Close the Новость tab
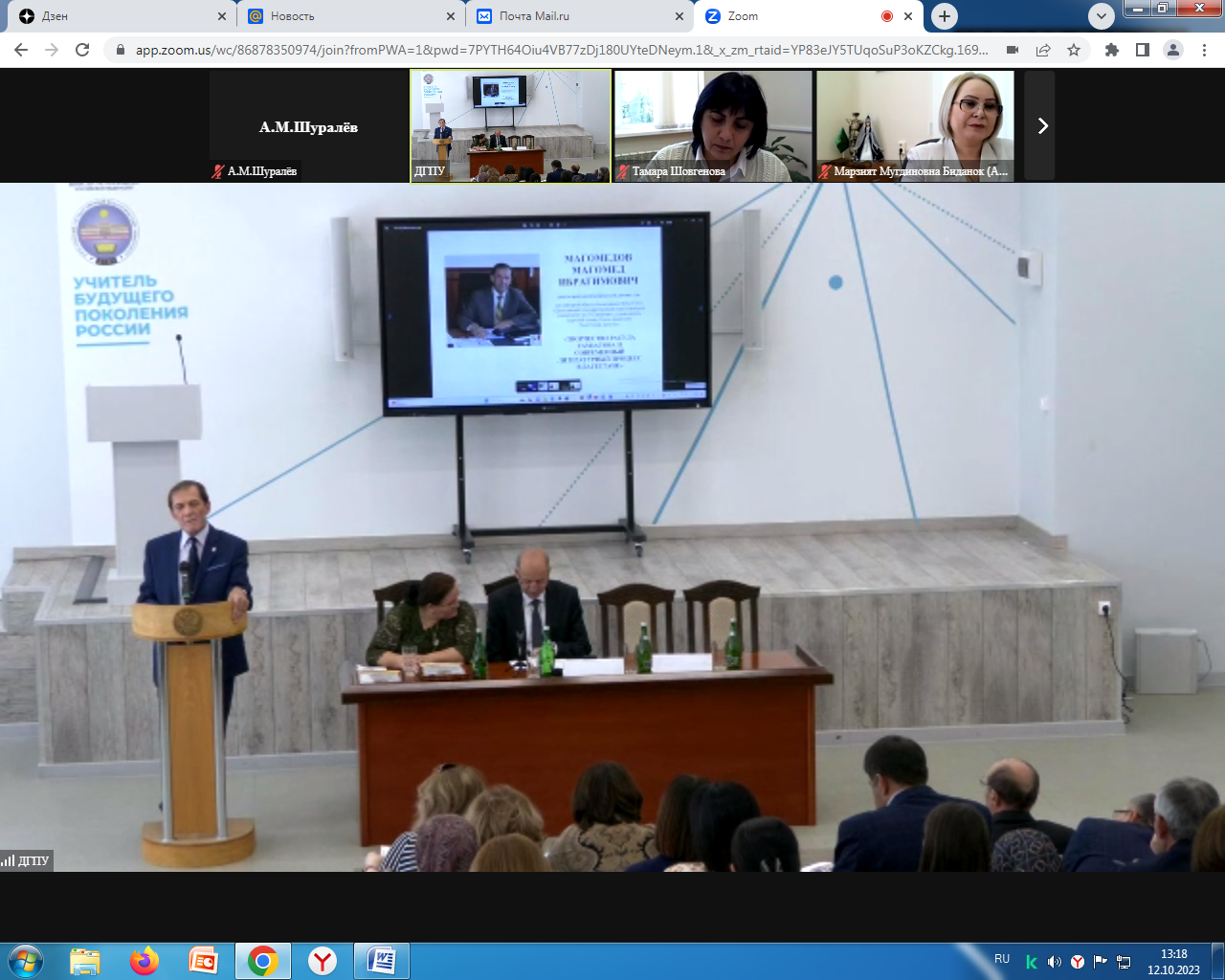Screen dimensions: 1225x980 451,16
